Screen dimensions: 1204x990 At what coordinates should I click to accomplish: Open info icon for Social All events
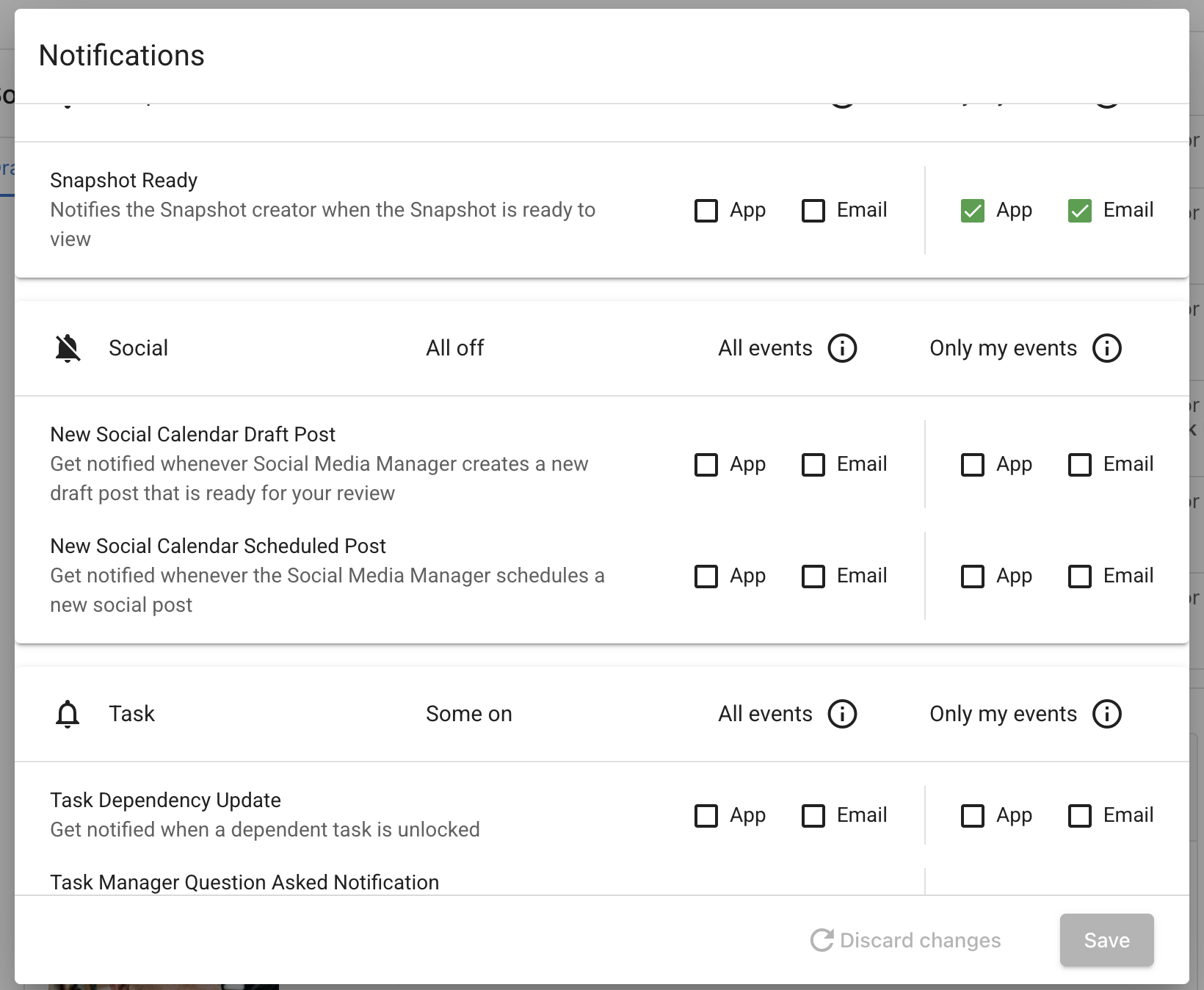(x=842, y=348)
